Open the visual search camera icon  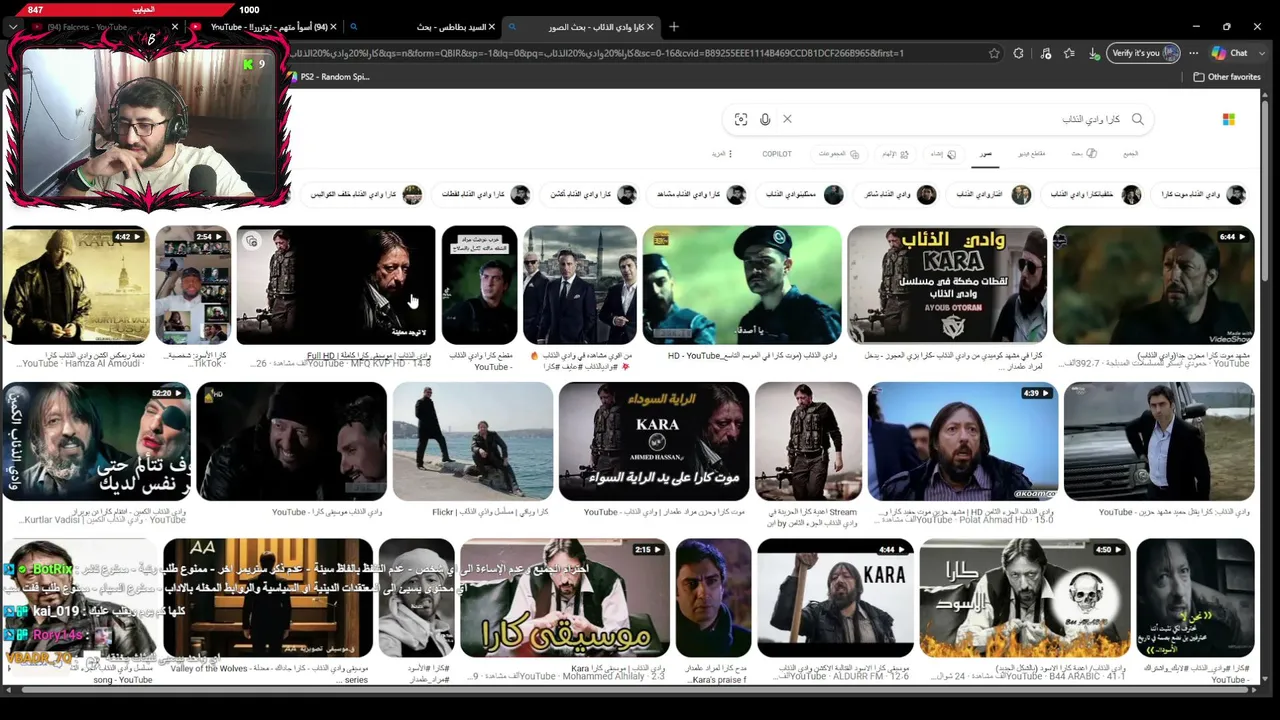point(741,119)
